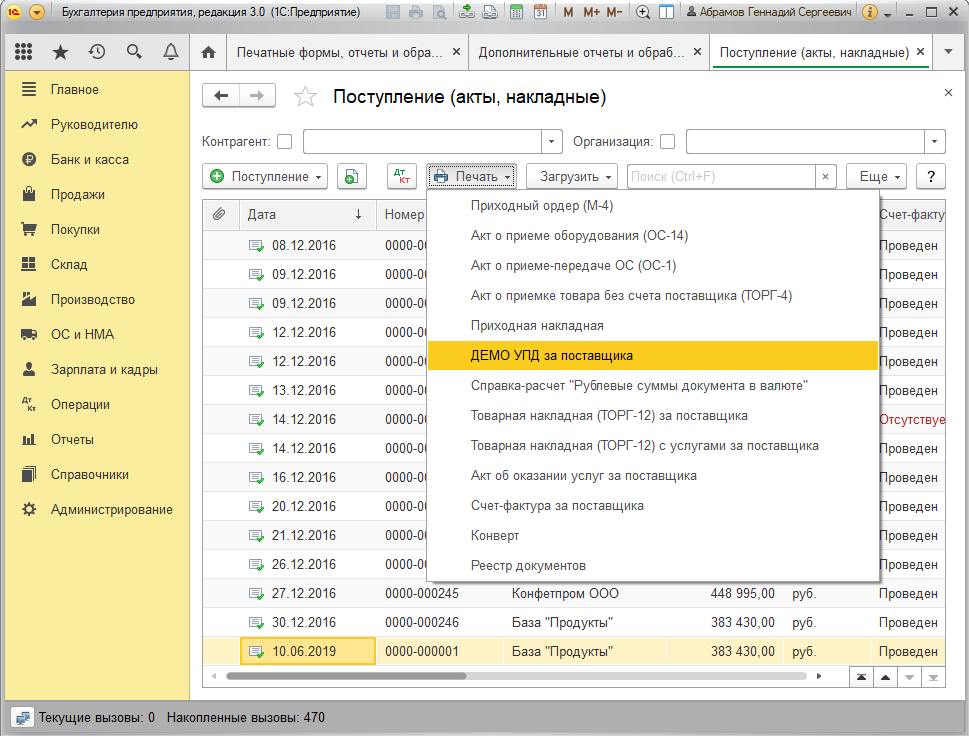Expand the Контрагент dropdown list
Viewport: 969px width, 736px height.
[x=553, y=142]
